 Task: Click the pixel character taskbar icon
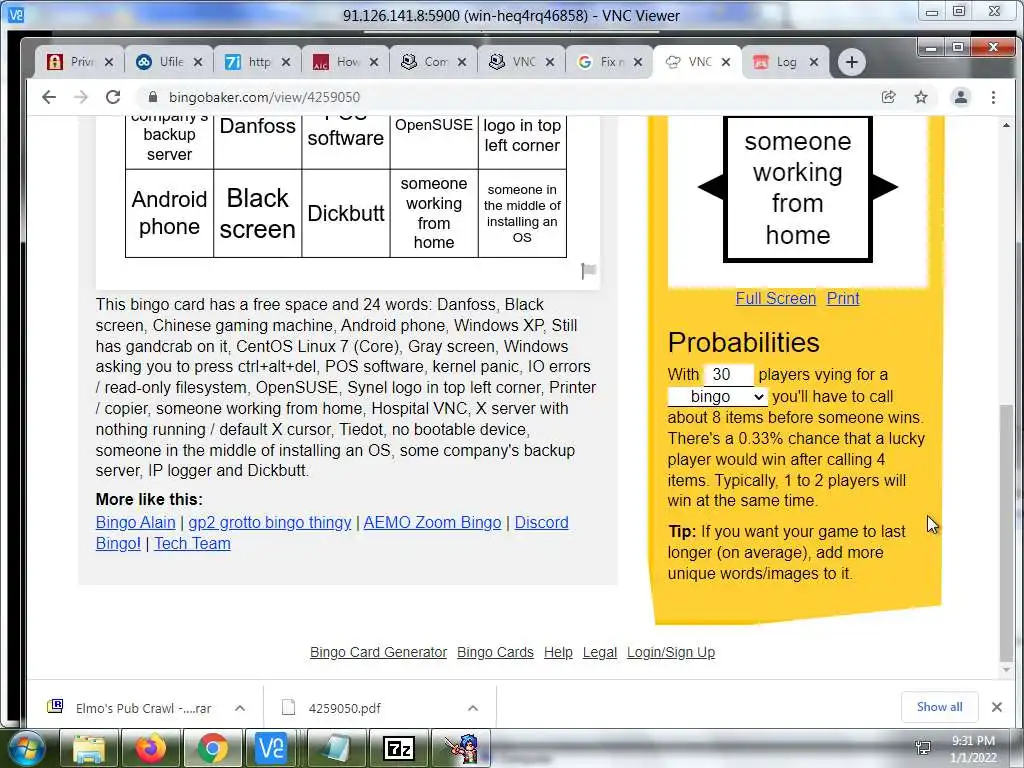[460, 748]
